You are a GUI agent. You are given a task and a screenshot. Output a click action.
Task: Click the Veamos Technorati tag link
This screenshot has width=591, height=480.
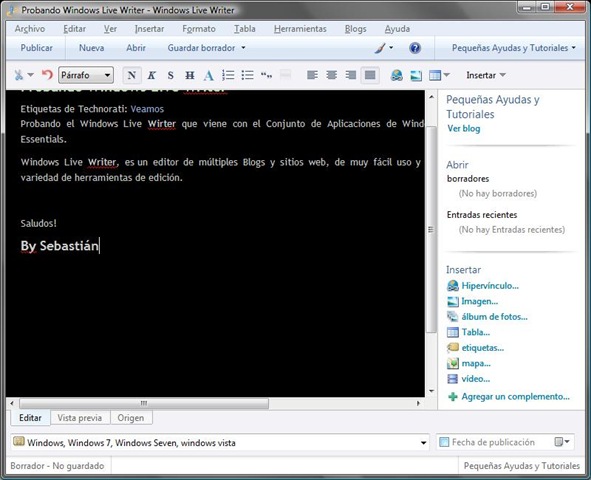click(147, 109)
